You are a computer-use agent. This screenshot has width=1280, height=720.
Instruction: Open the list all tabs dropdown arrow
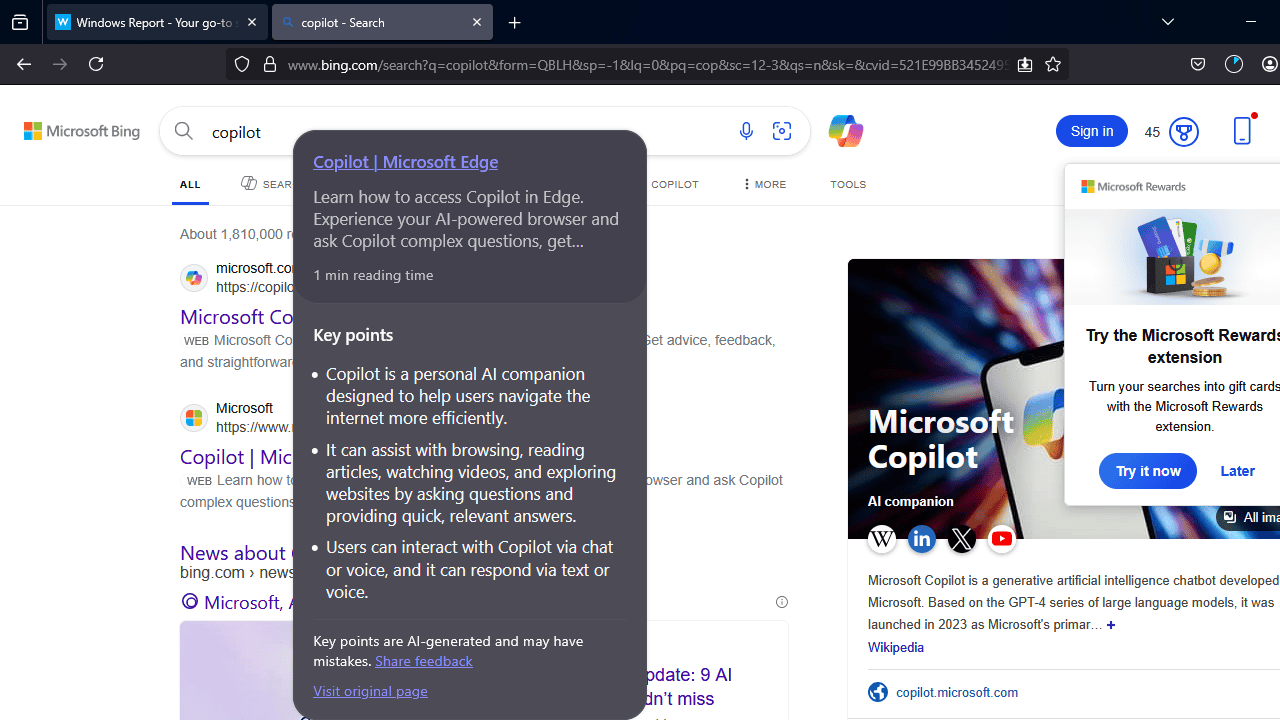click(x=1168, y=22)
